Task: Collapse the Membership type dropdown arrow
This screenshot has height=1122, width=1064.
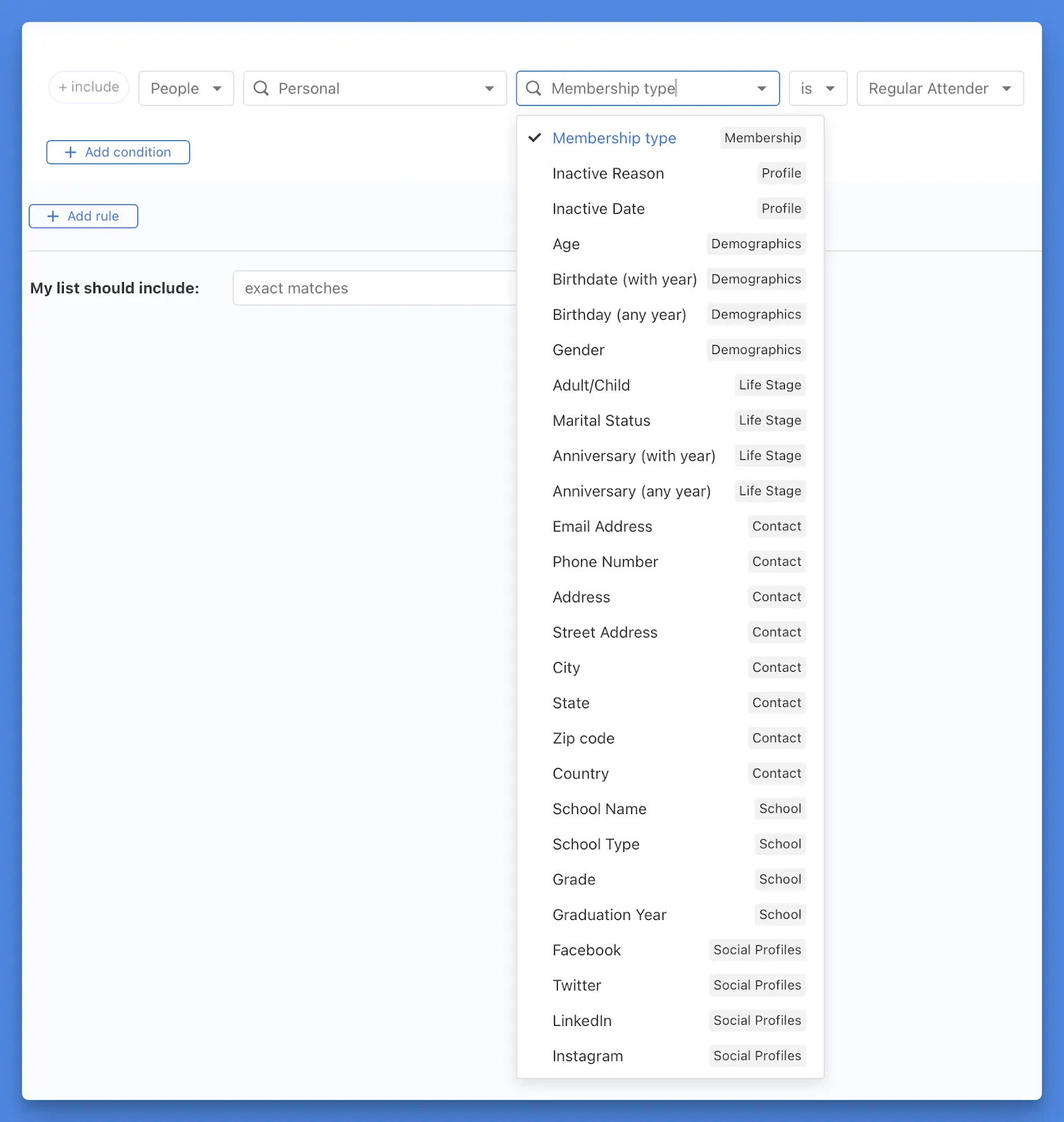Action: 762,88
